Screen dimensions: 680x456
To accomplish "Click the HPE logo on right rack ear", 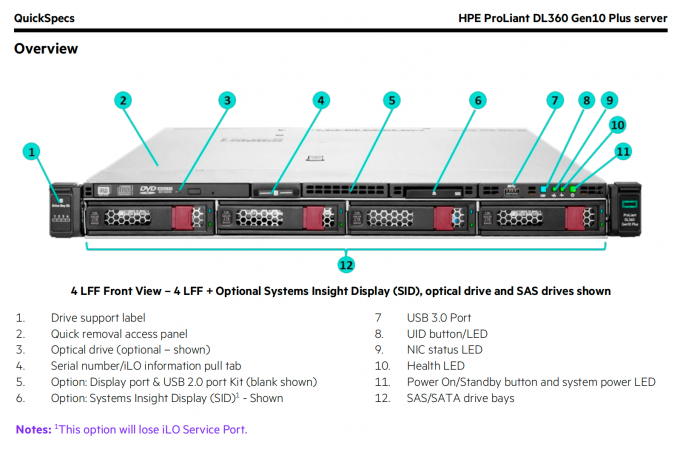I will 629,203.
